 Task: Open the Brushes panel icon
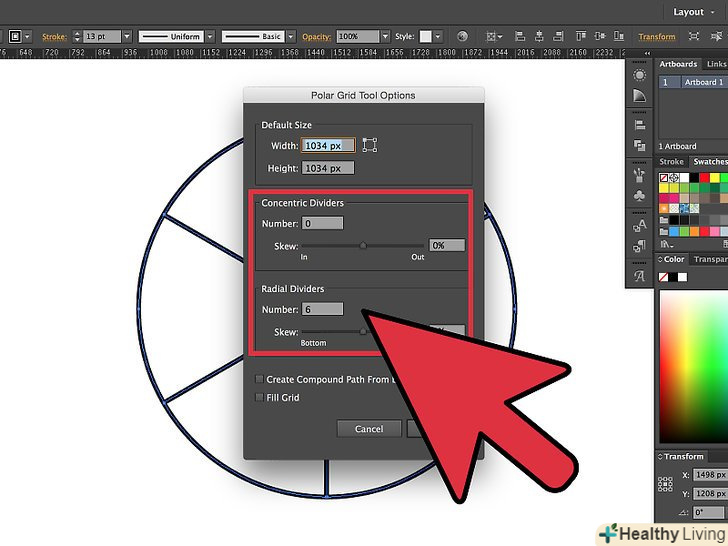point(639,171)
